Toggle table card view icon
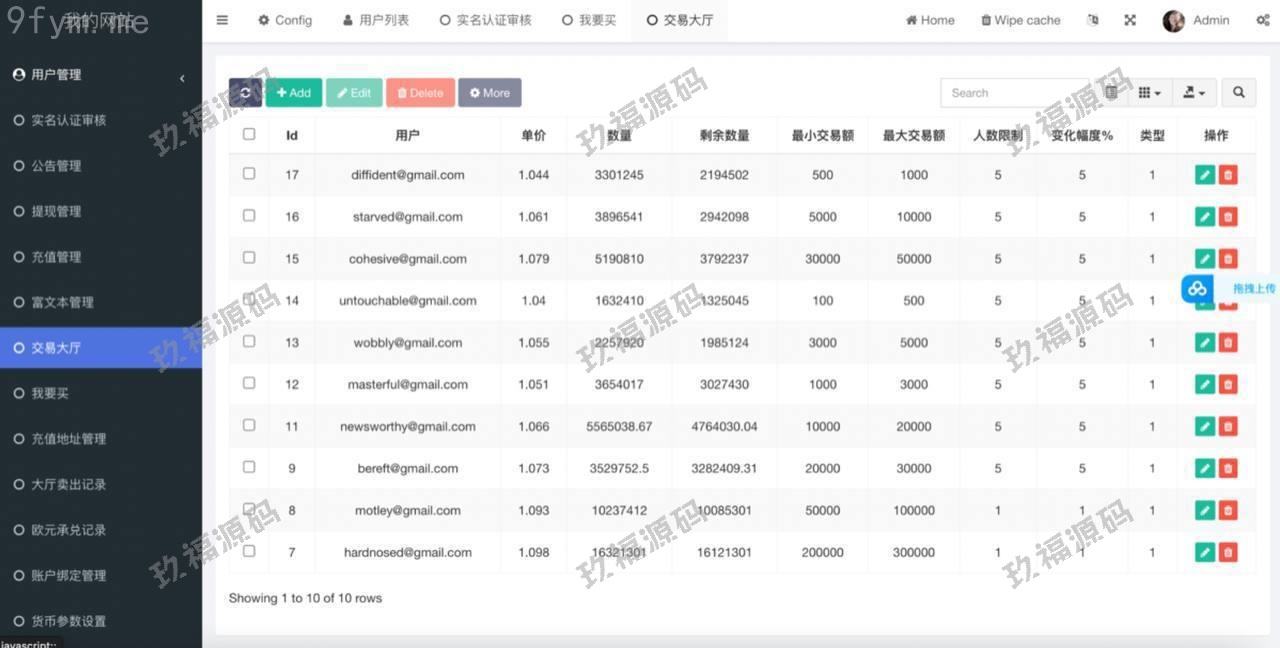 [x=1111, y=93]
